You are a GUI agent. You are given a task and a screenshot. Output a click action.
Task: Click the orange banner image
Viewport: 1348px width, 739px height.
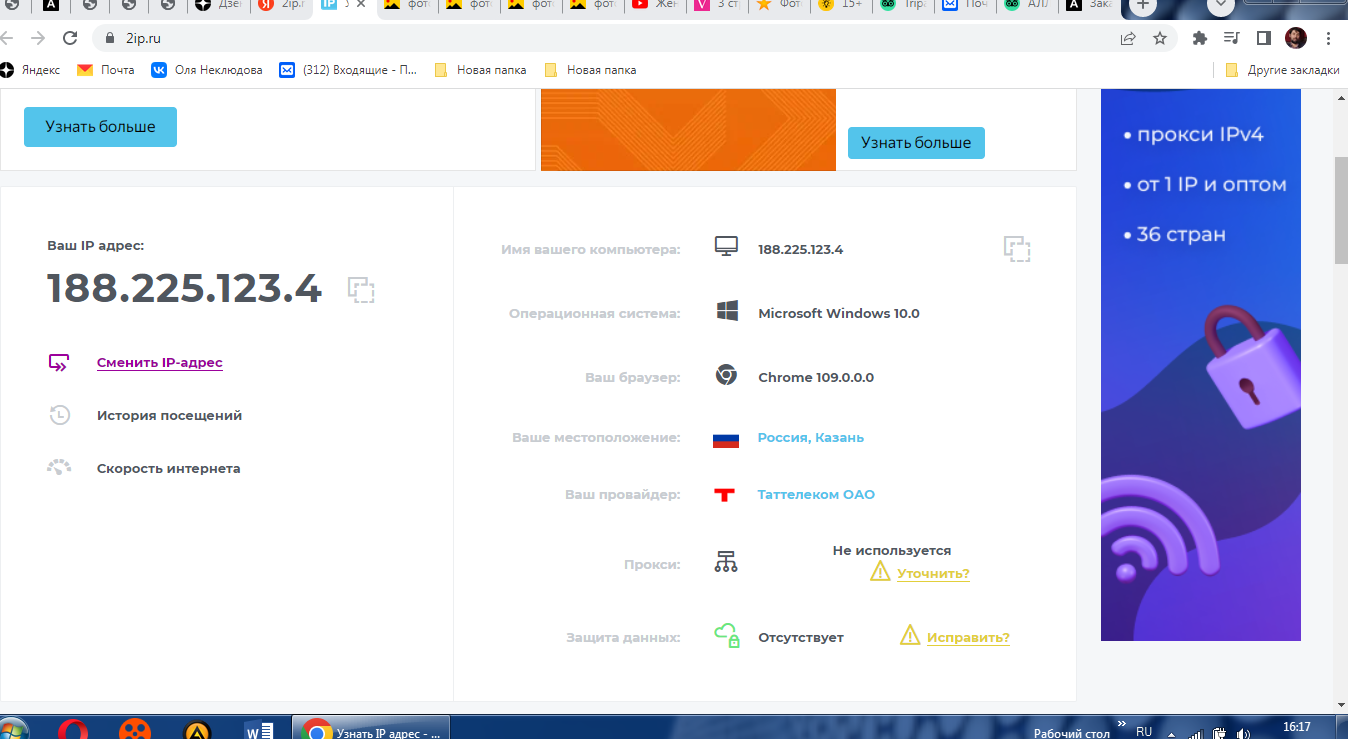click(688, 130)
